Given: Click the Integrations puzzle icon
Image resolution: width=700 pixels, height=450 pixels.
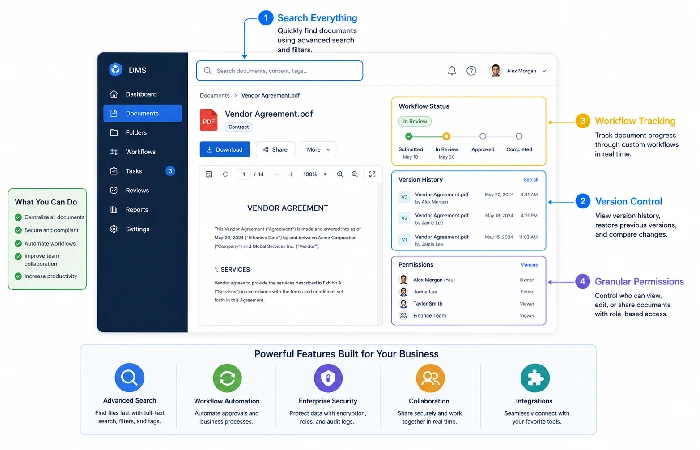Looking at the screenshot, I should [535, 378].
